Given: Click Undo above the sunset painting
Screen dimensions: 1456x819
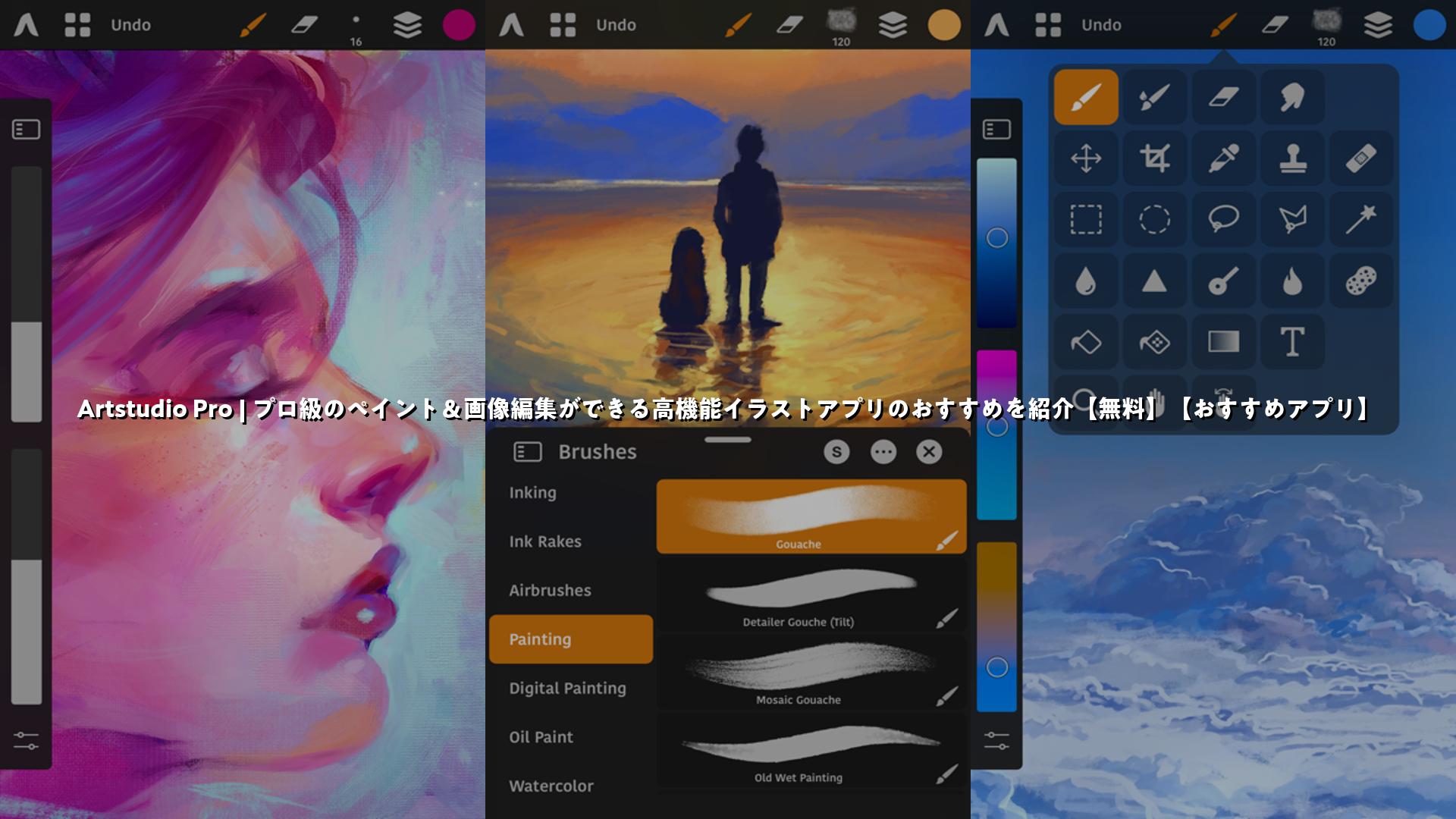Looking at the screenshot, I should pos(616,25).
